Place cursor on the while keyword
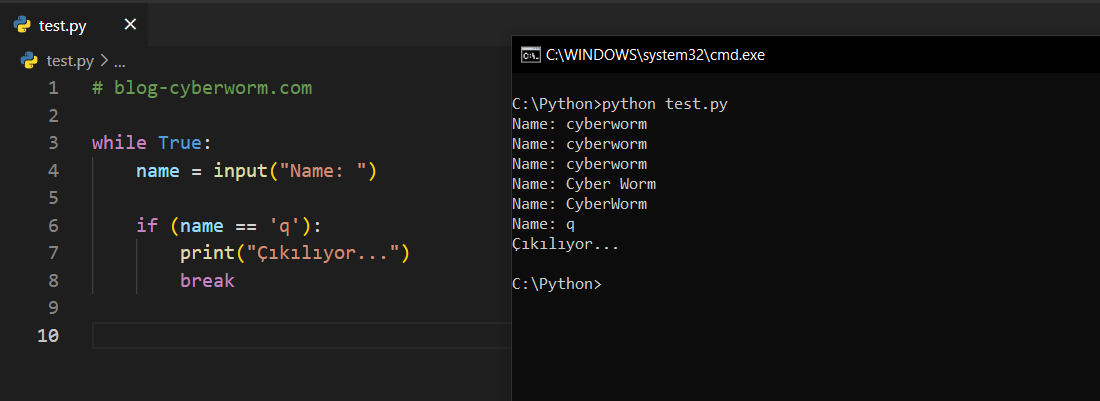The width and height of the screenshot is (1100, 401). (x=119, y=142)
